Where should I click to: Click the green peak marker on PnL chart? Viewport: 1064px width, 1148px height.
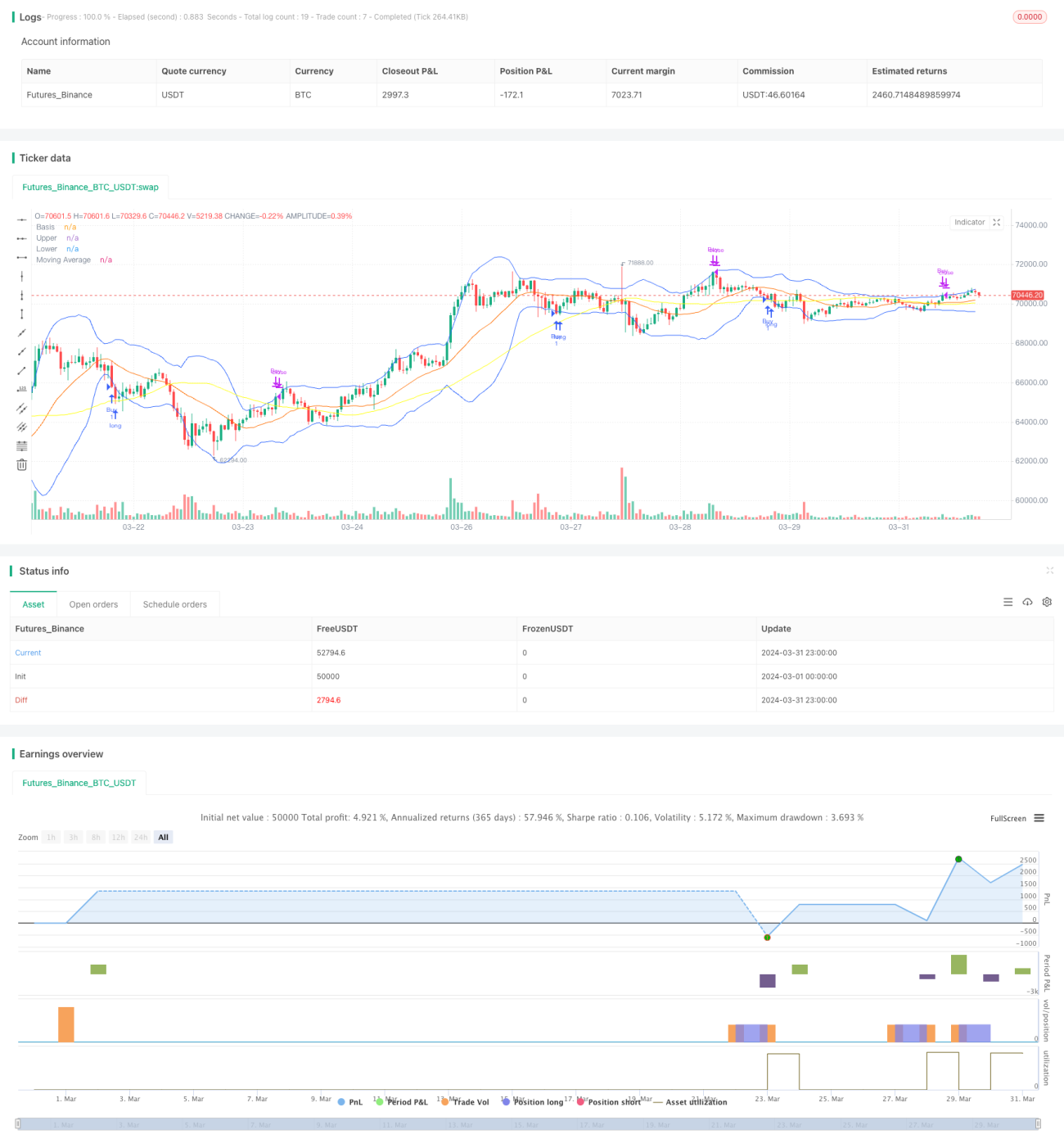[x=958, y=859]
